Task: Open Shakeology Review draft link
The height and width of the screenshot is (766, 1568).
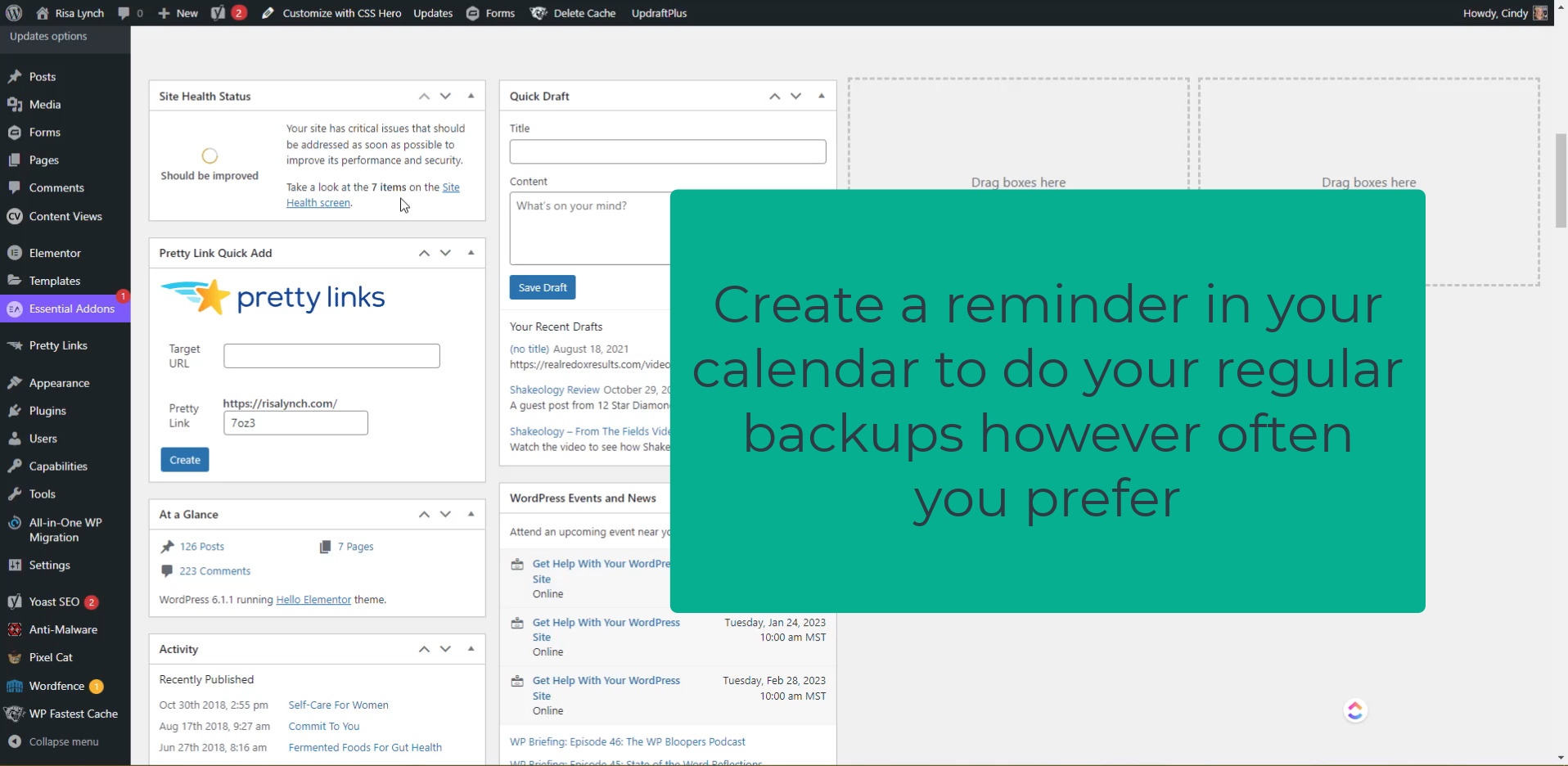Action: click(x=554, y=390)
